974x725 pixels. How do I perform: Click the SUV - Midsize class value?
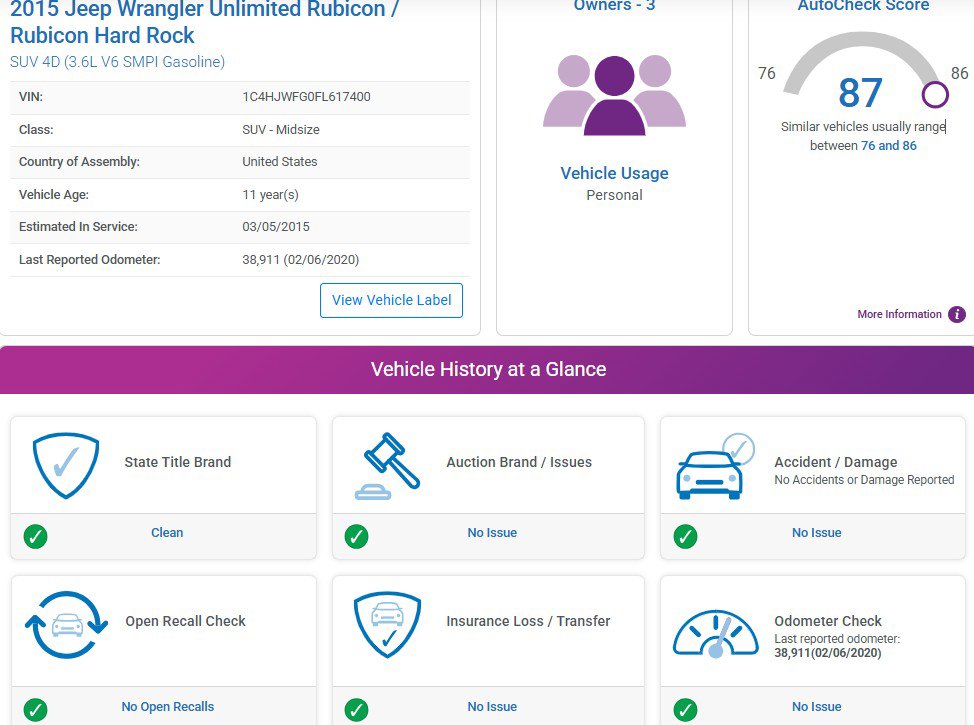coord(281,130)
